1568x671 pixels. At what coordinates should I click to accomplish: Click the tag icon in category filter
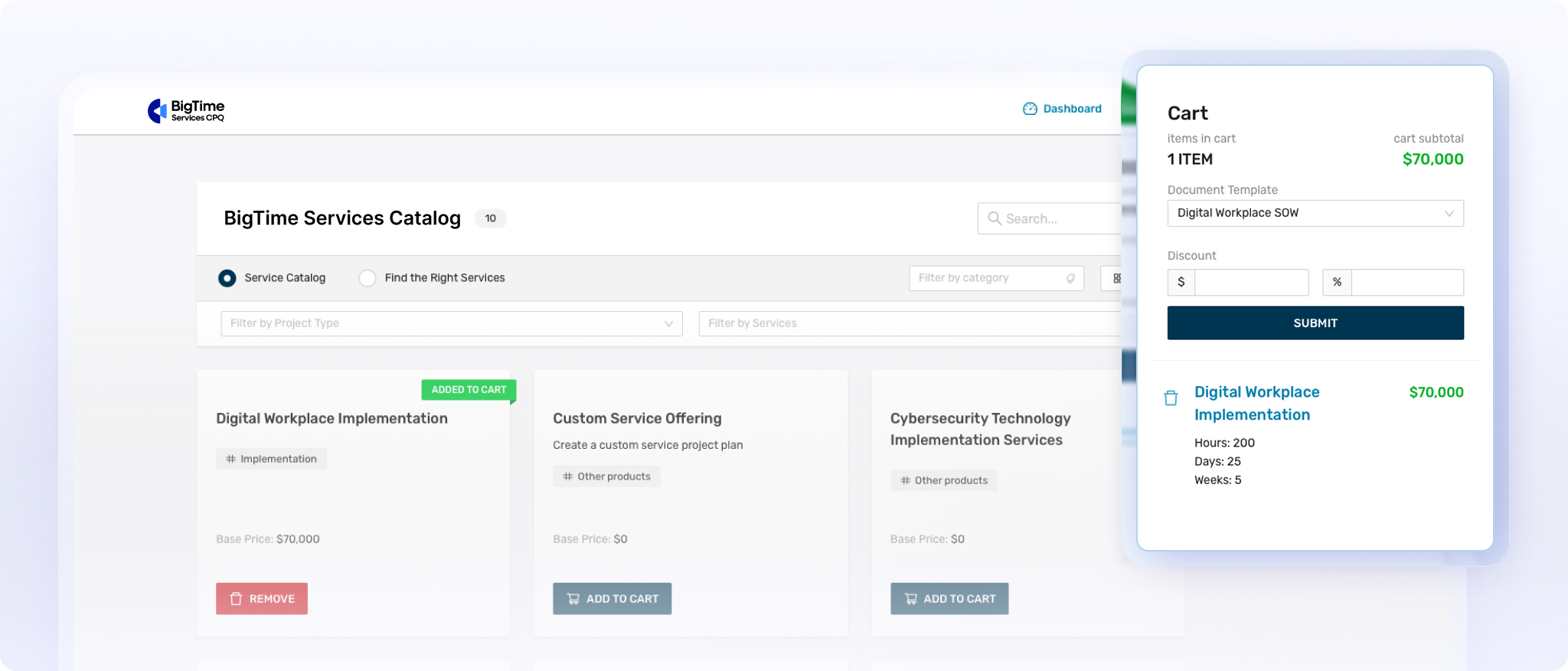coord(1070,279)
